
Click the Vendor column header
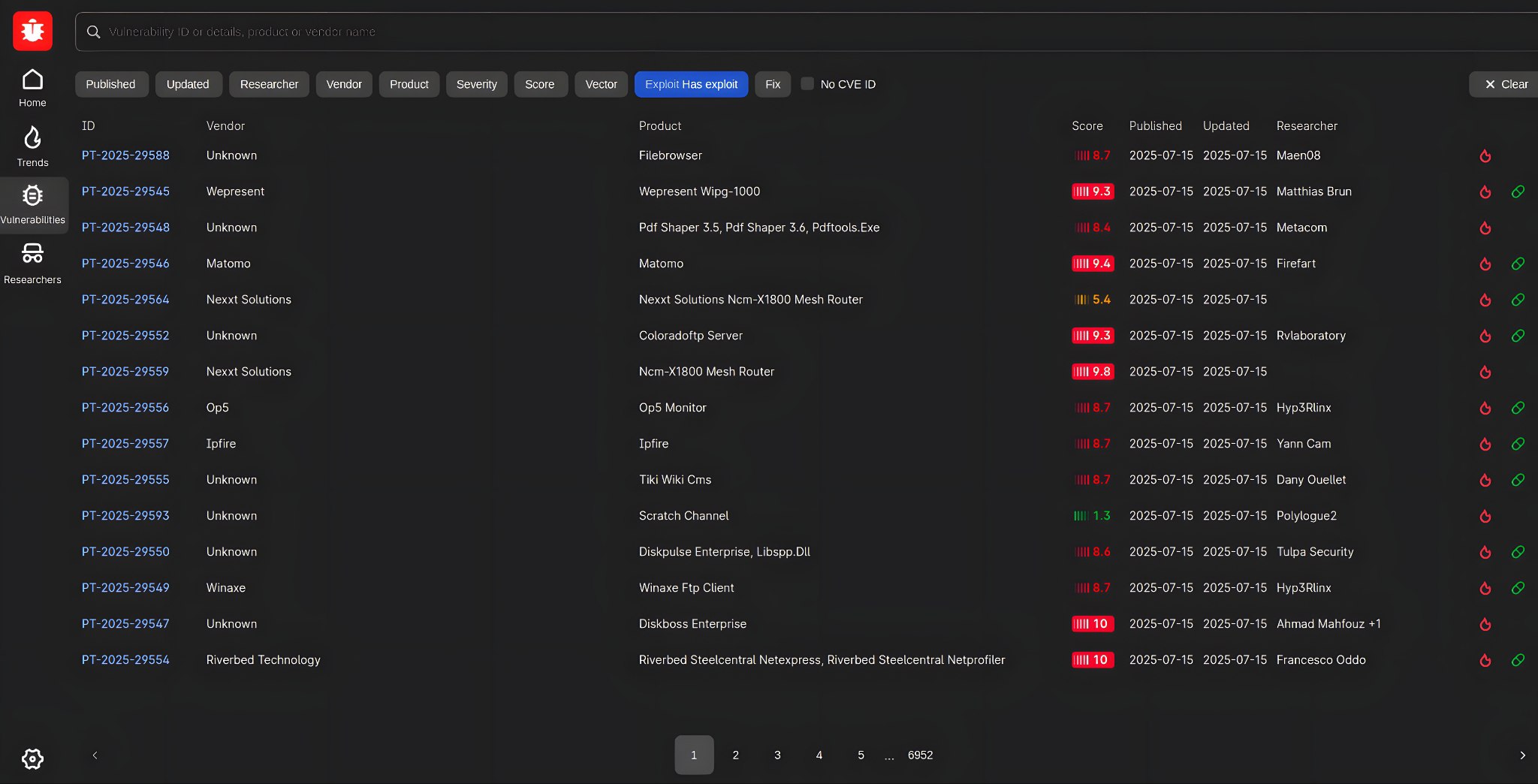[x=225, y=126]
